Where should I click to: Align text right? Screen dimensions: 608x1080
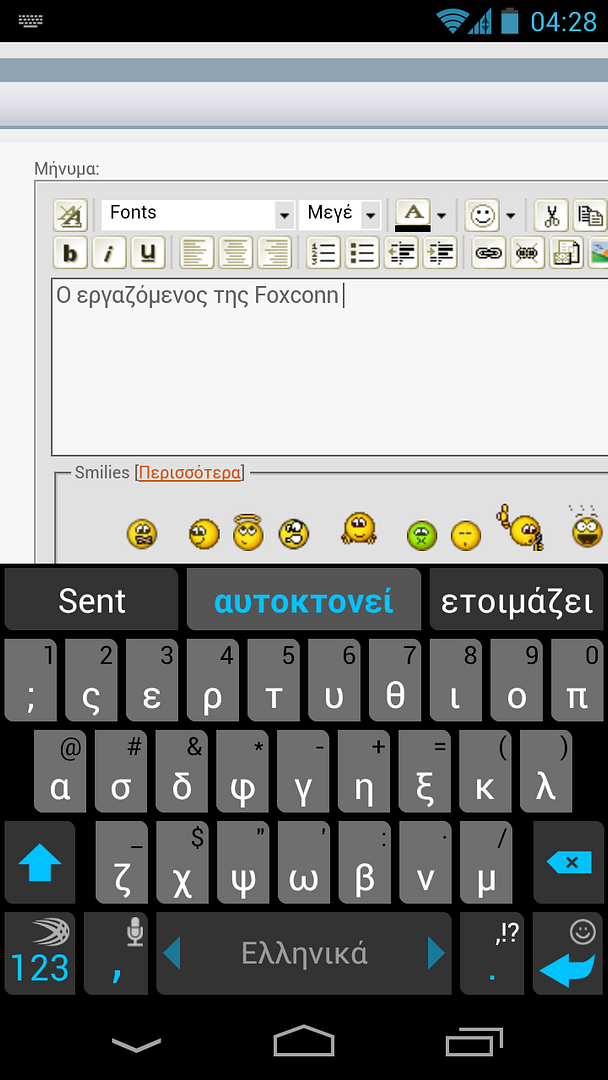click(274, 253)
